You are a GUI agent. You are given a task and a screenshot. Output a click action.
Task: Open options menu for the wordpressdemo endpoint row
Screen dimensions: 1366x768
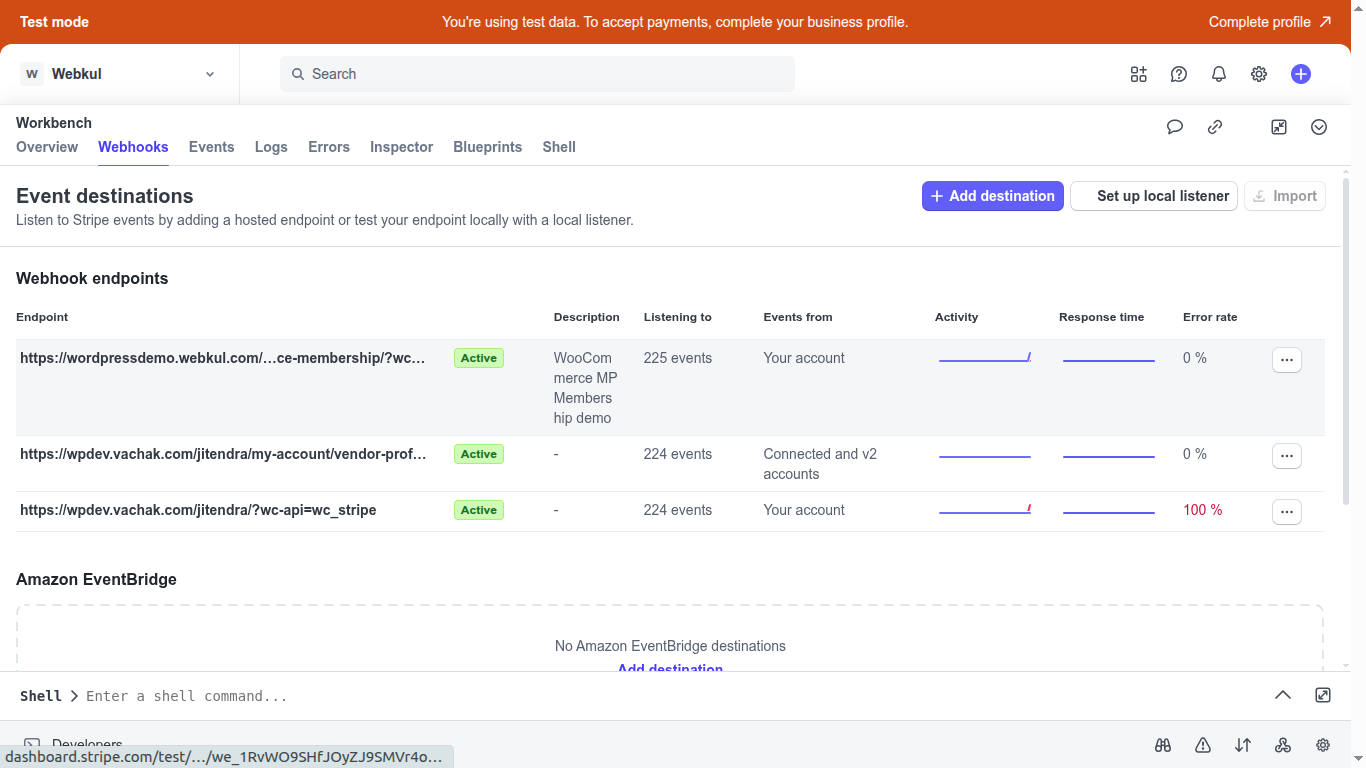(1287, 359)
